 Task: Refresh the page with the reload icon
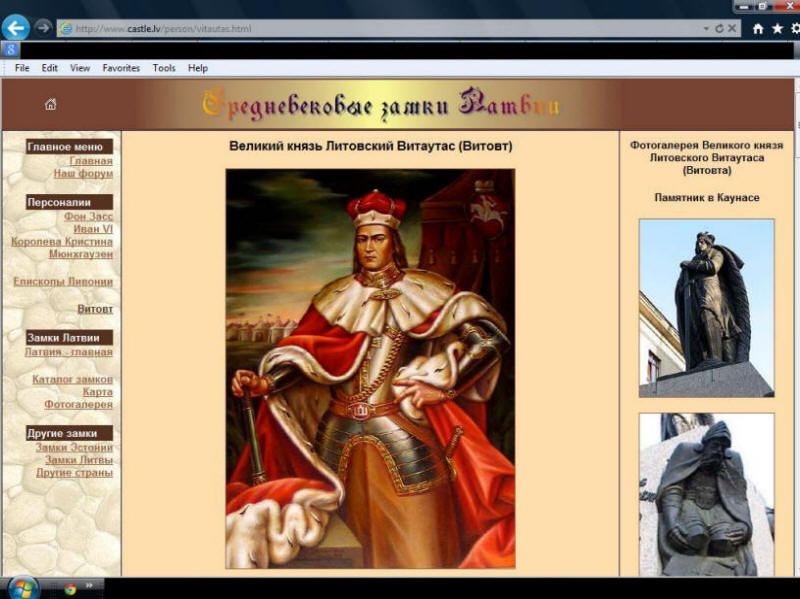[719, 29]
